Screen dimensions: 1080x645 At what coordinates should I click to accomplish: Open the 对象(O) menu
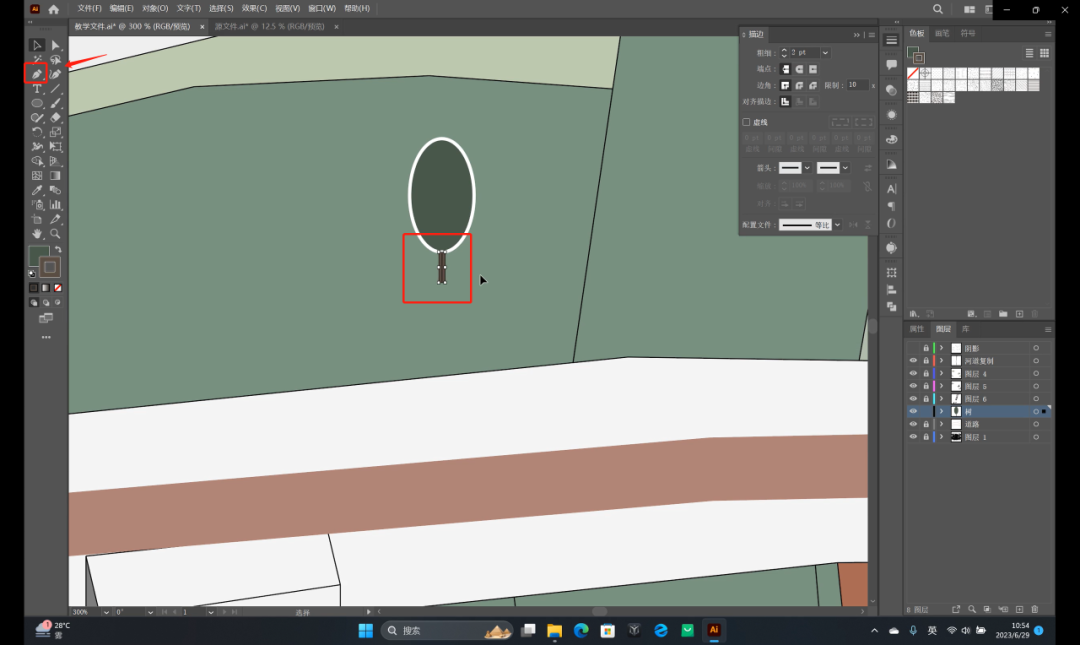pos(155,8)
